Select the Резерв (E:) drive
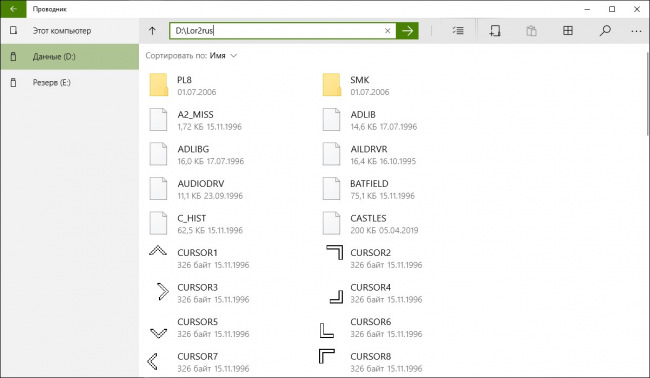This screenshot has width=650, height=378. [70, 82]
